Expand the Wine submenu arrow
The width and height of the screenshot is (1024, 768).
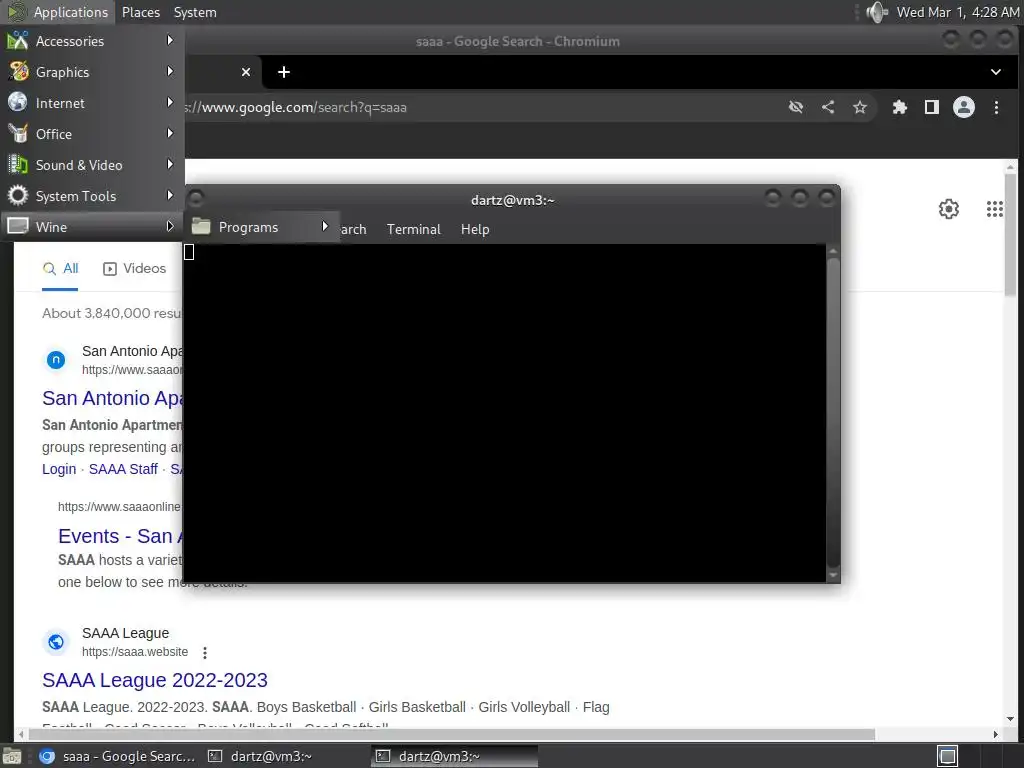coord(170,226)
